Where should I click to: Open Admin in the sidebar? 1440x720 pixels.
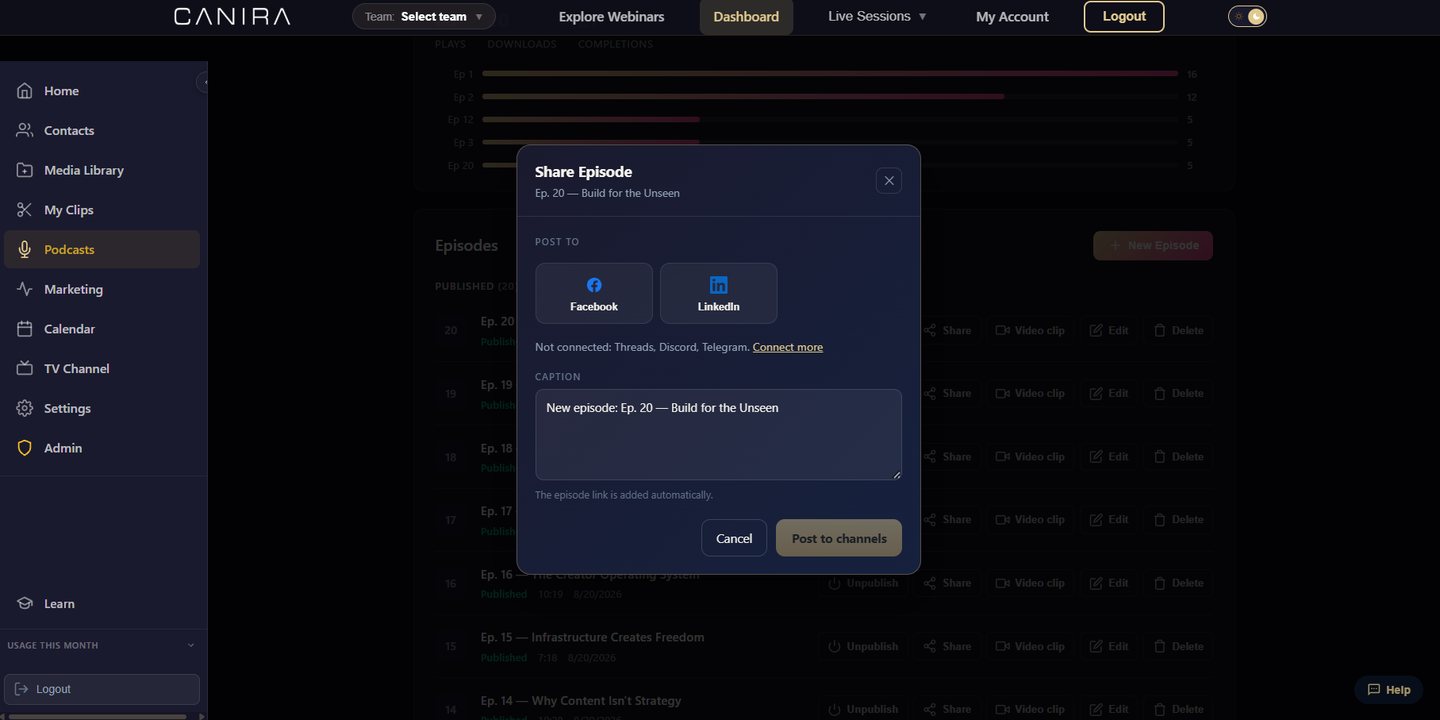coord(102,448)
